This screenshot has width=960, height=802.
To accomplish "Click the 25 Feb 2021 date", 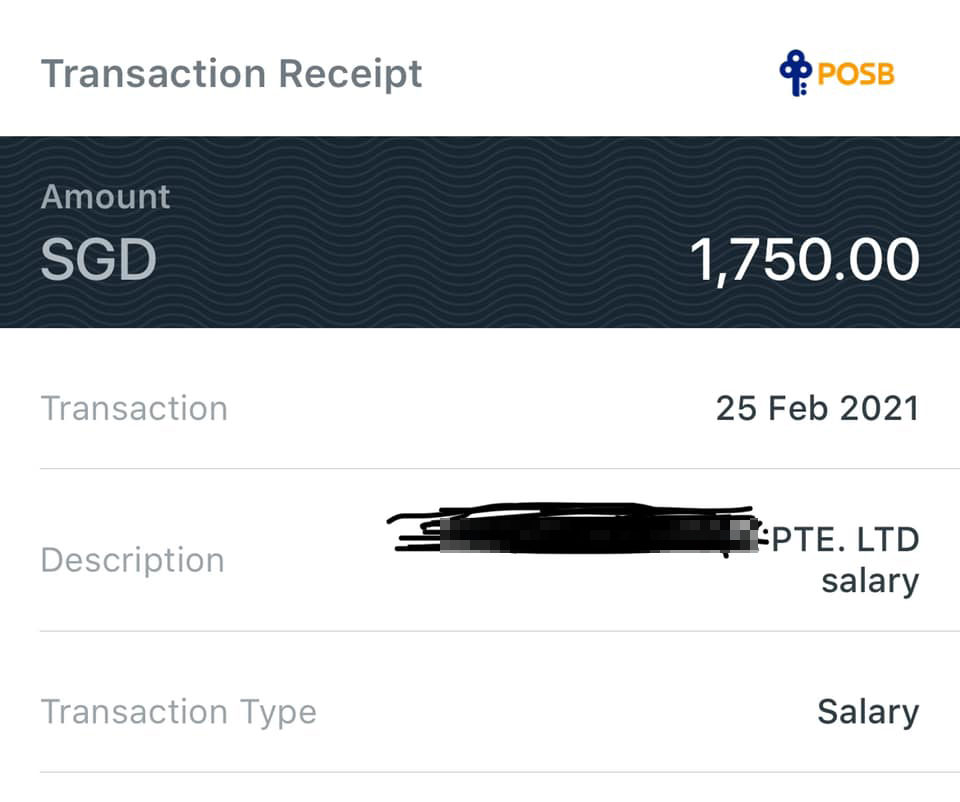I will pyautogui.click(x=817, y=409).
